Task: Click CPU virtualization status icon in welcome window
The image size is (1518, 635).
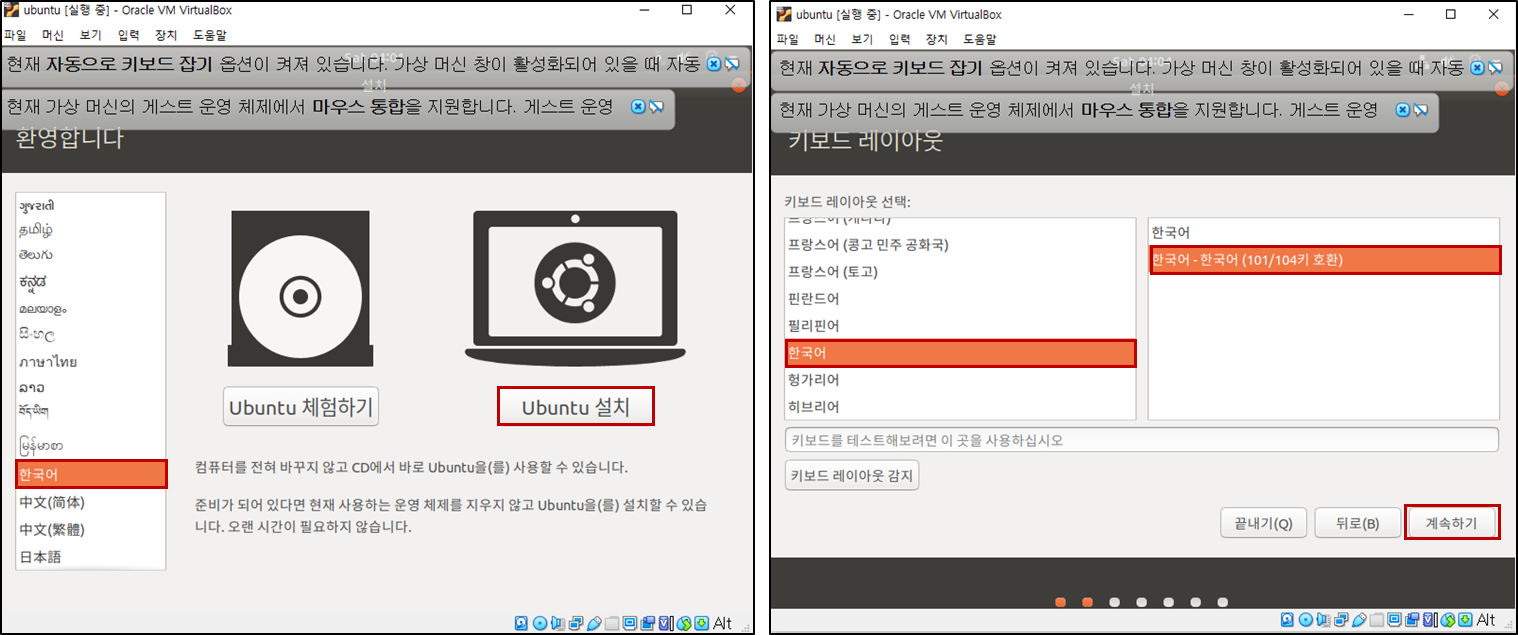Action: click(666, 623)
